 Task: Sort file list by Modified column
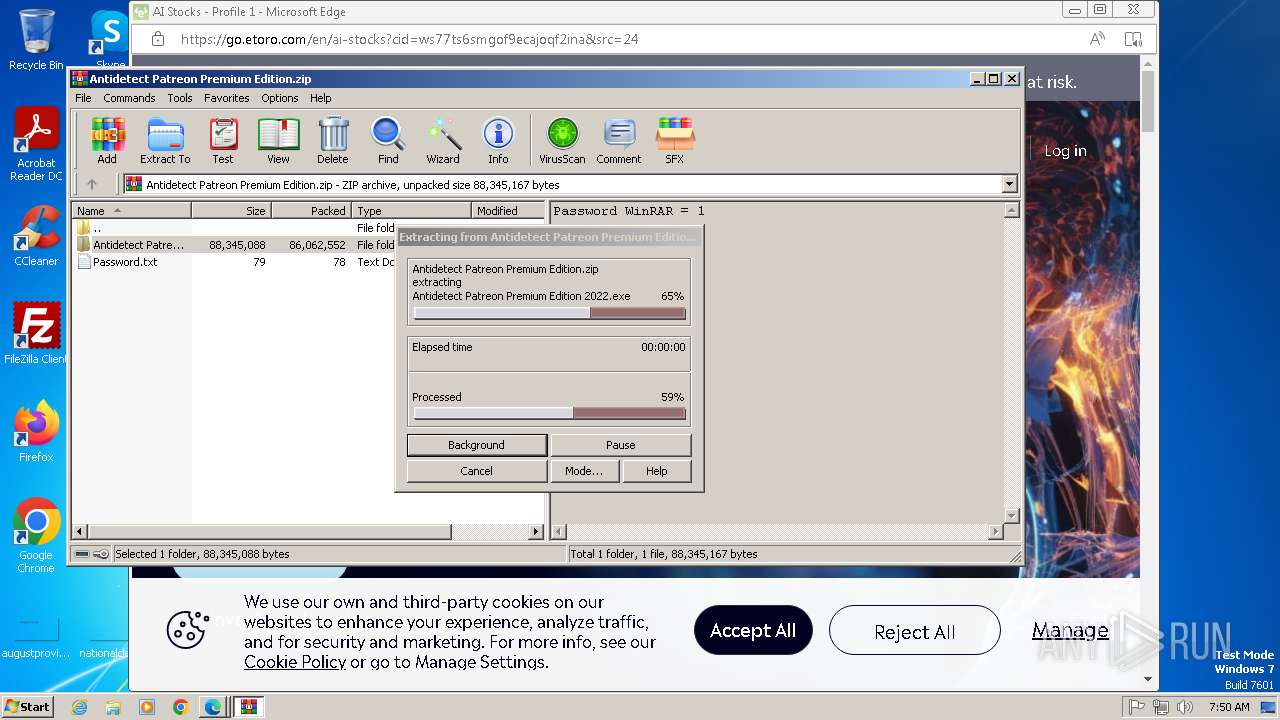pos(508,210)
